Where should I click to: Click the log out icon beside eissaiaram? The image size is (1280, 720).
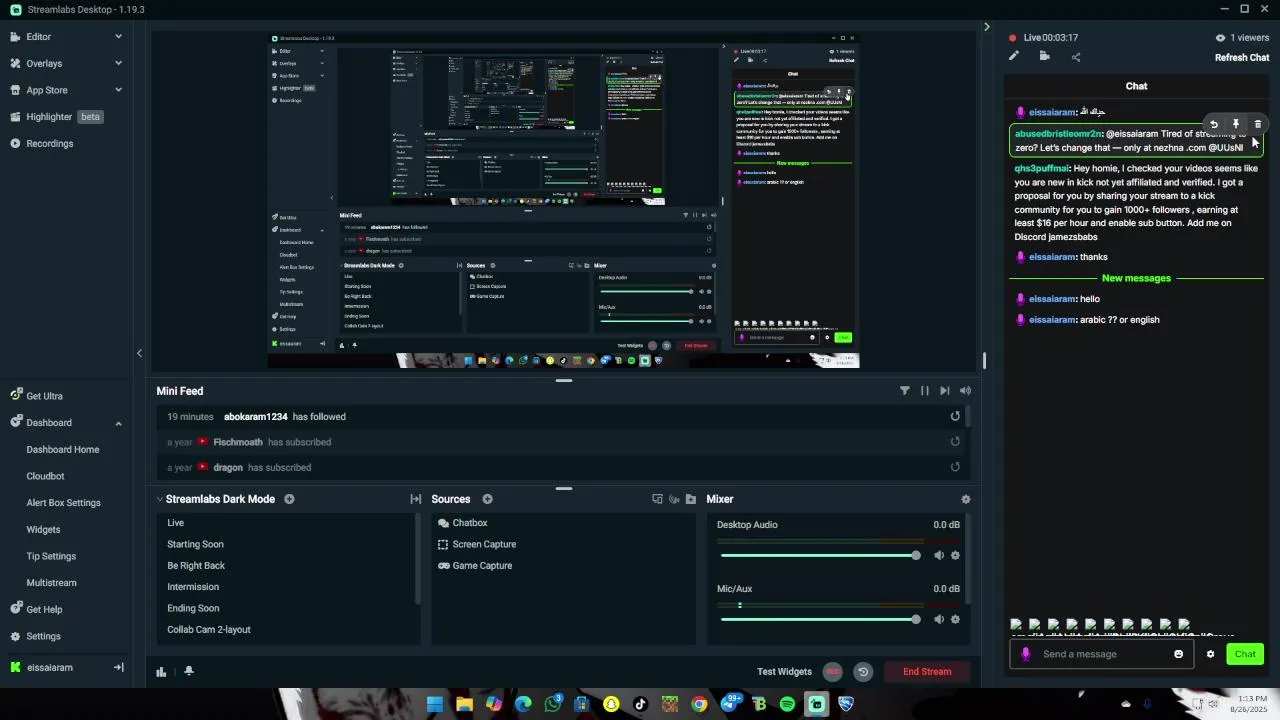coord(118,667)
